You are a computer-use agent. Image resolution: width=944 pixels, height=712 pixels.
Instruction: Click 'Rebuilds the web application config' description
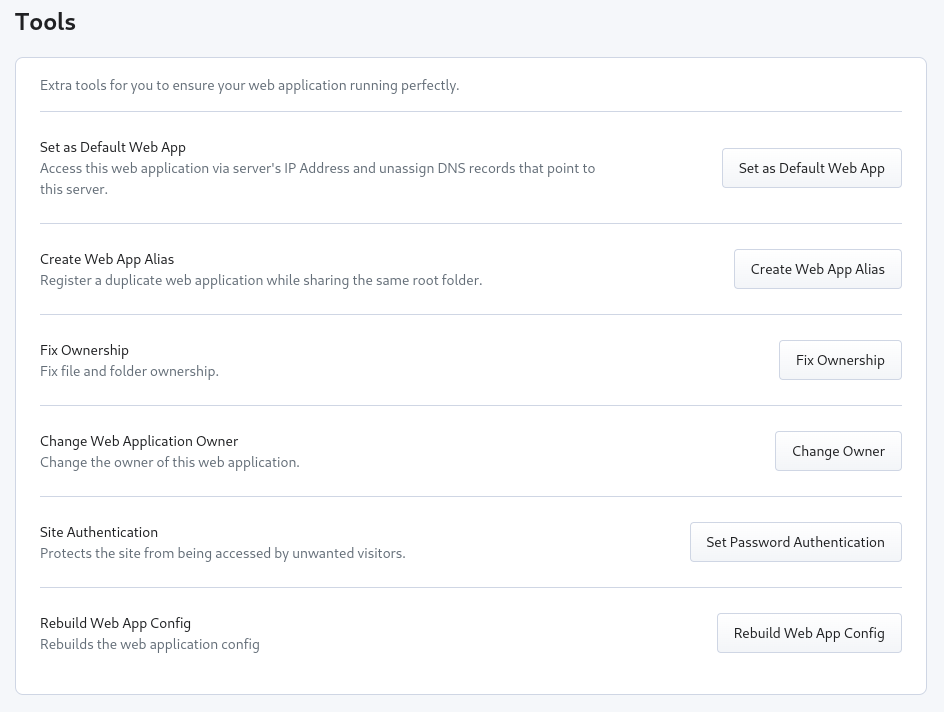pyautogui.click(x=149, y=644)
